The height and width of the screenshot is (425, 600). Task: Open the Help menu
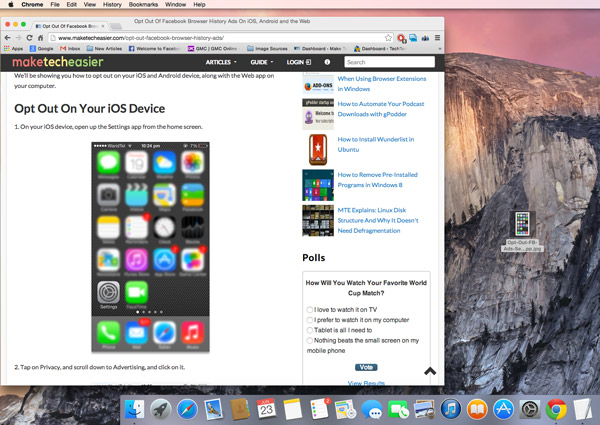click(199, 5)
